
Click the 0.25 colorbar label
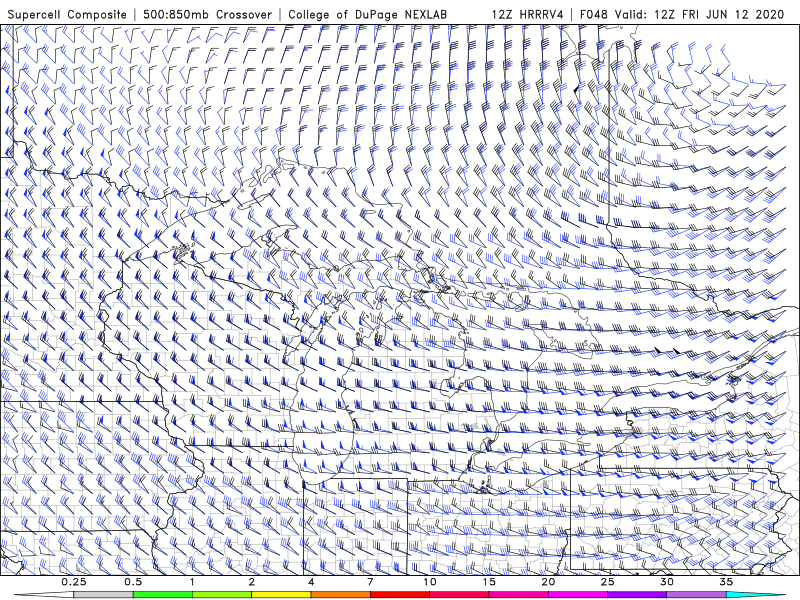click(x=74, y=582)
